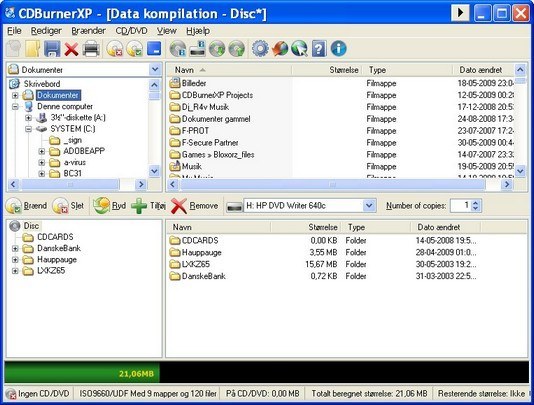Click the globe with orange arrow icon
This screenshot has width=534, height=405.
[x=280, y=49]
